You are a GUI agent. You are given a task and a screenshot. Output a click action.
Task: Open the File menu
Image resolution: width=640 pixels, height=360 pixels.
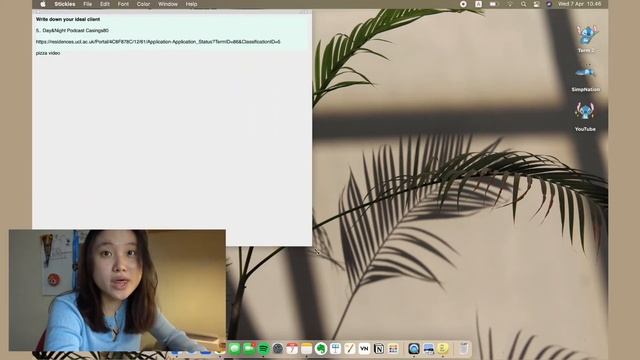[88, 4]
